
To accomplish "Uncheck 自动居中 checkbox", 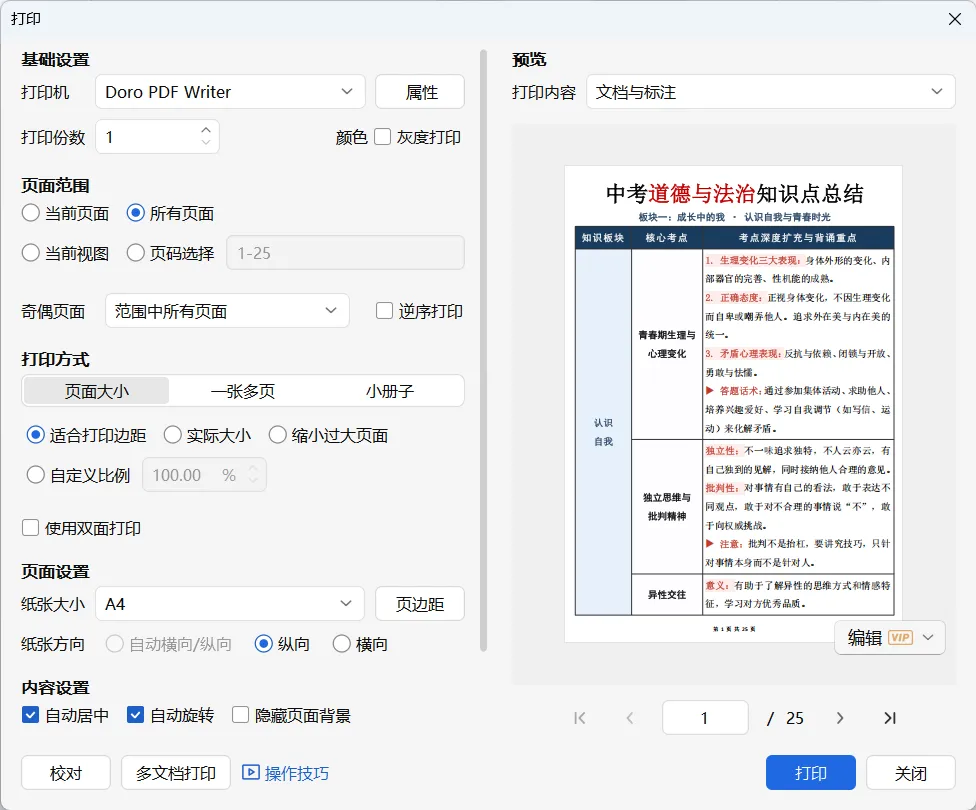I will pos(30,715).
